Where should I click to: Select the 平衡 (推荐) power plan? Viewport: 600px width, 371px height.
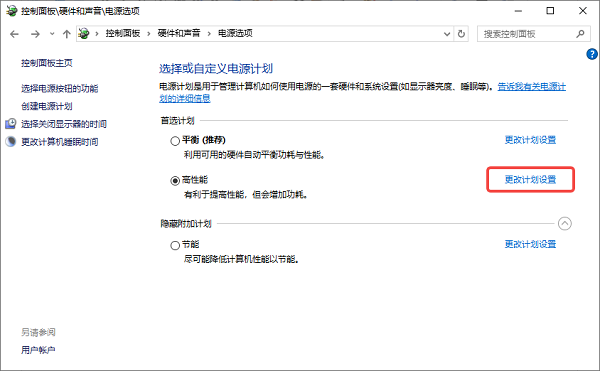175,141
